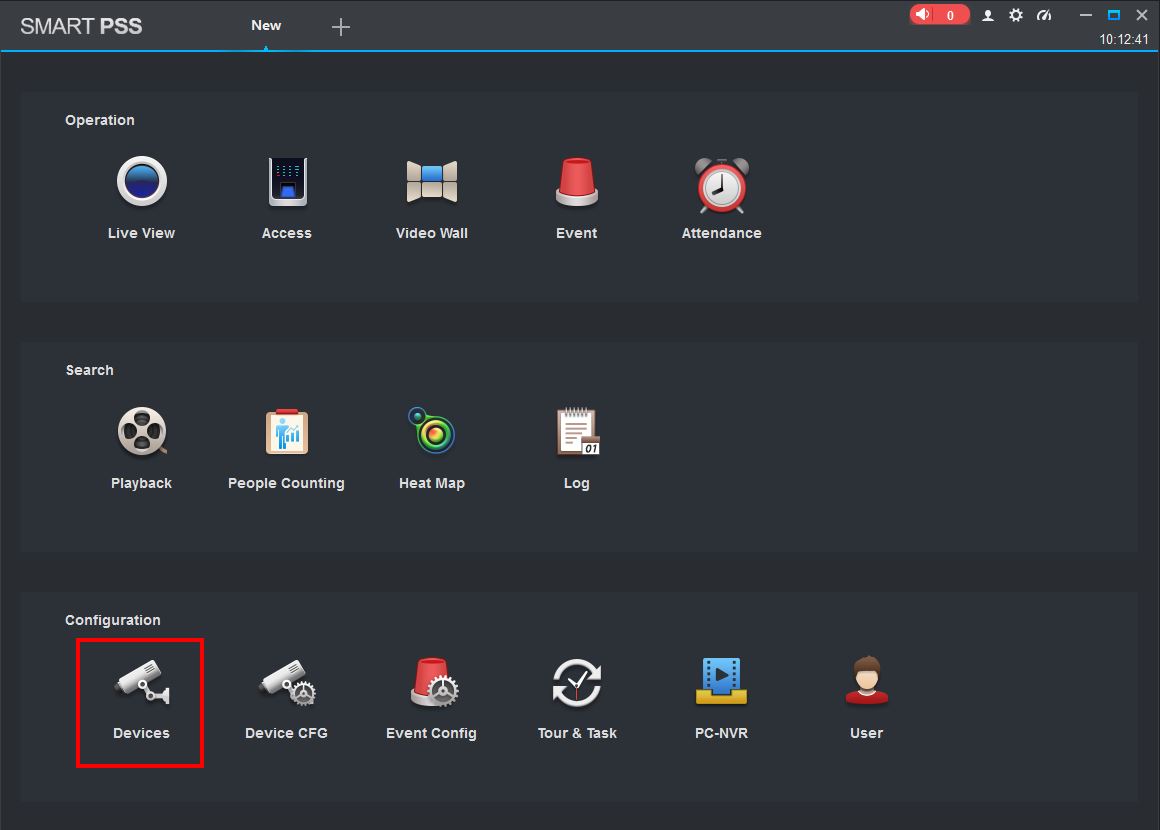Minimize the SMART PSS window

click(x=1086, y=15)
